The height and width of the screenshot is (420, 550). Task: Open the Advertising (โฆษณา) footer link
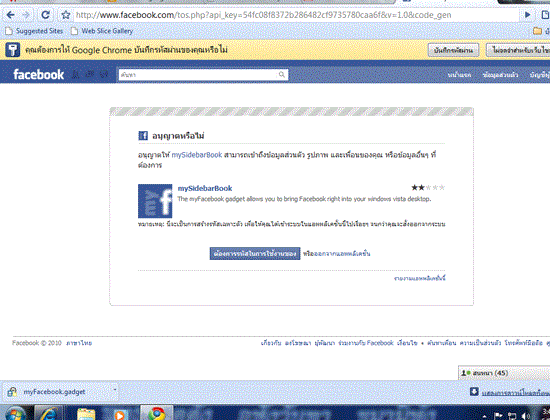298,343
